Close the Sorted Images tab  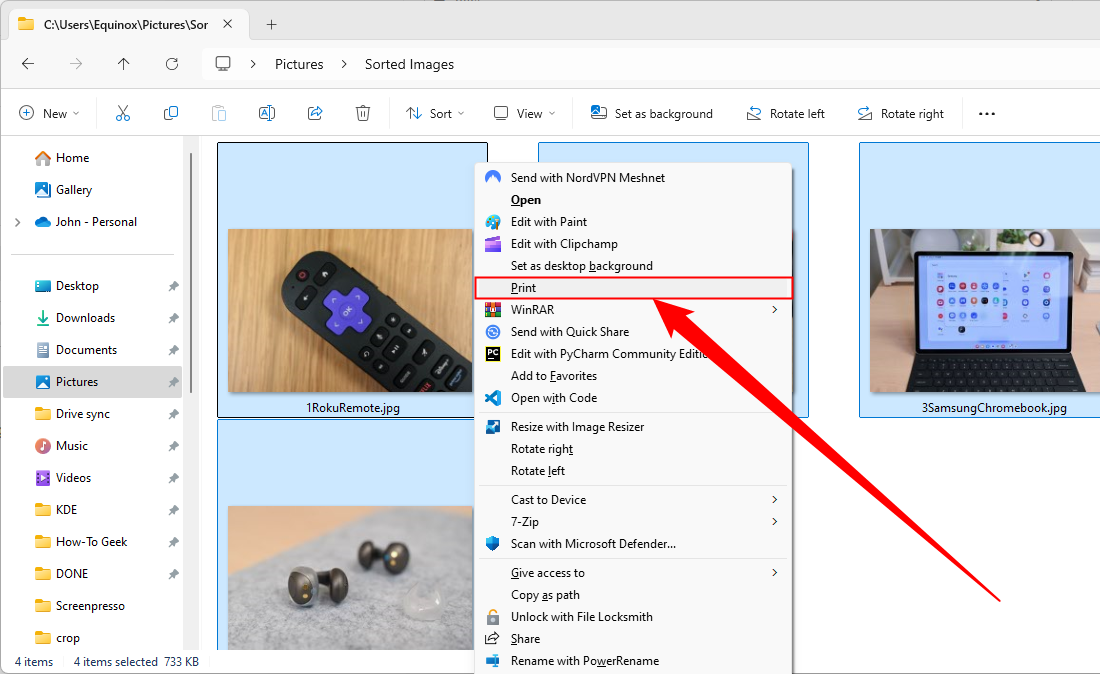[228, 24]
